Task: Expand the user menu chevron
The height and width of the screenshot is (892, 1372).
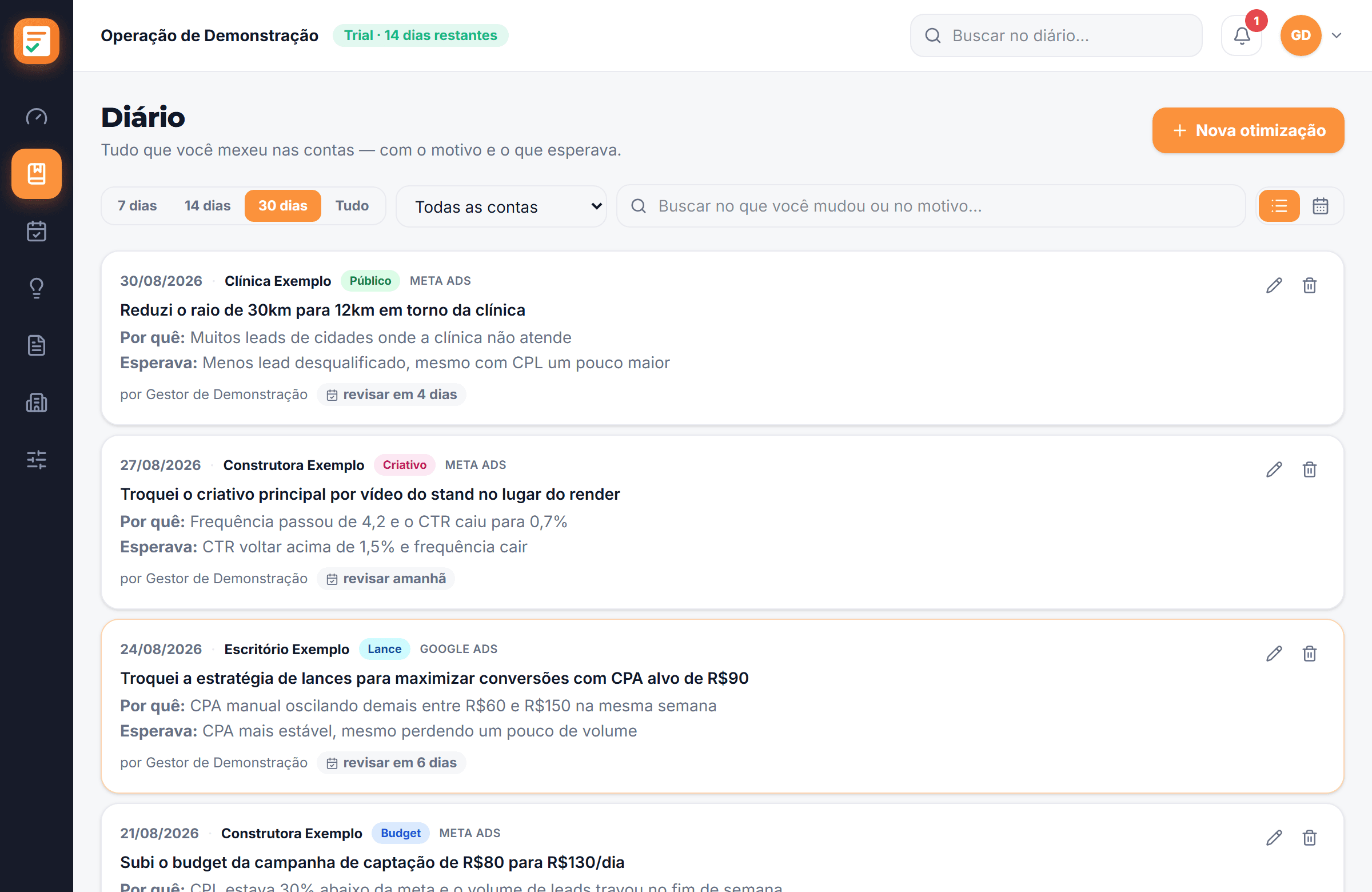Action: coord(1337,35)
